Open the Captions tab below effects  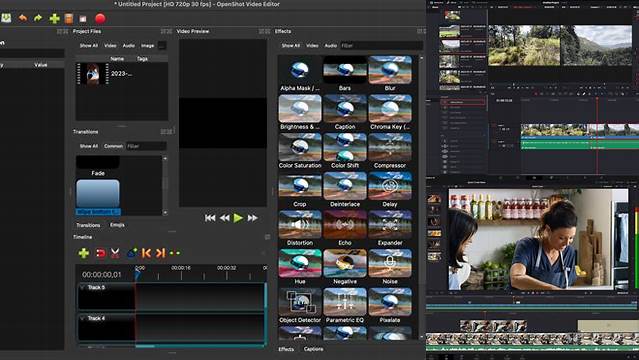pyautogui.click(x=313, y=349)
